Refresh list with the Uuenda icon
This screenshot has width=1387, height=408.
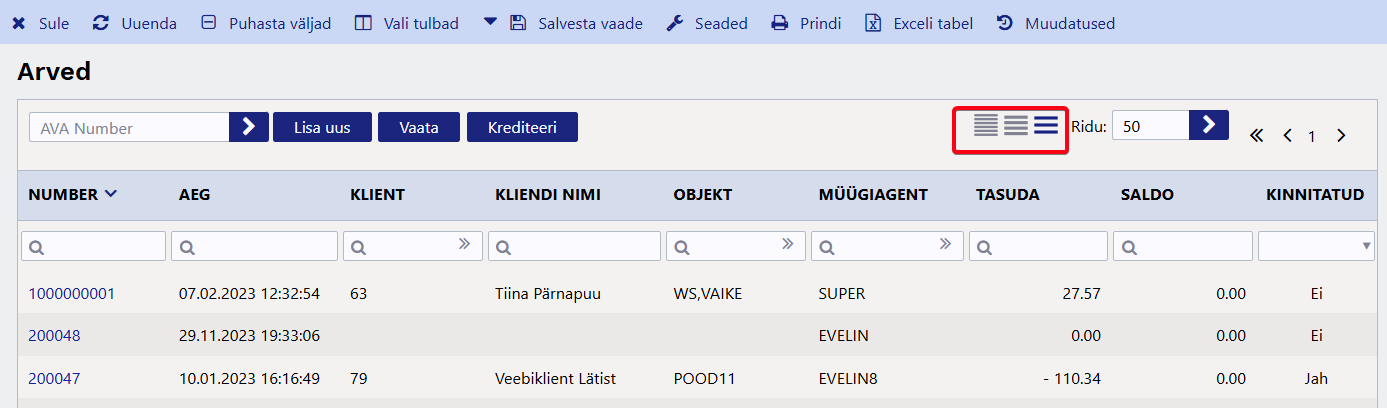(101, 23)
